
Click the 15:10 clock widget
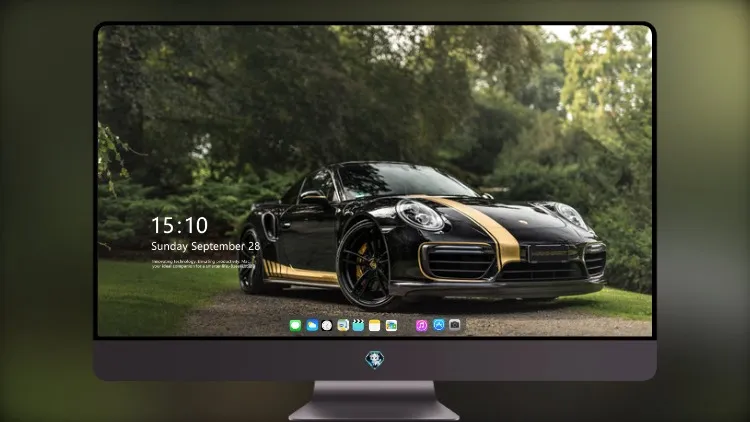(179, 225)
